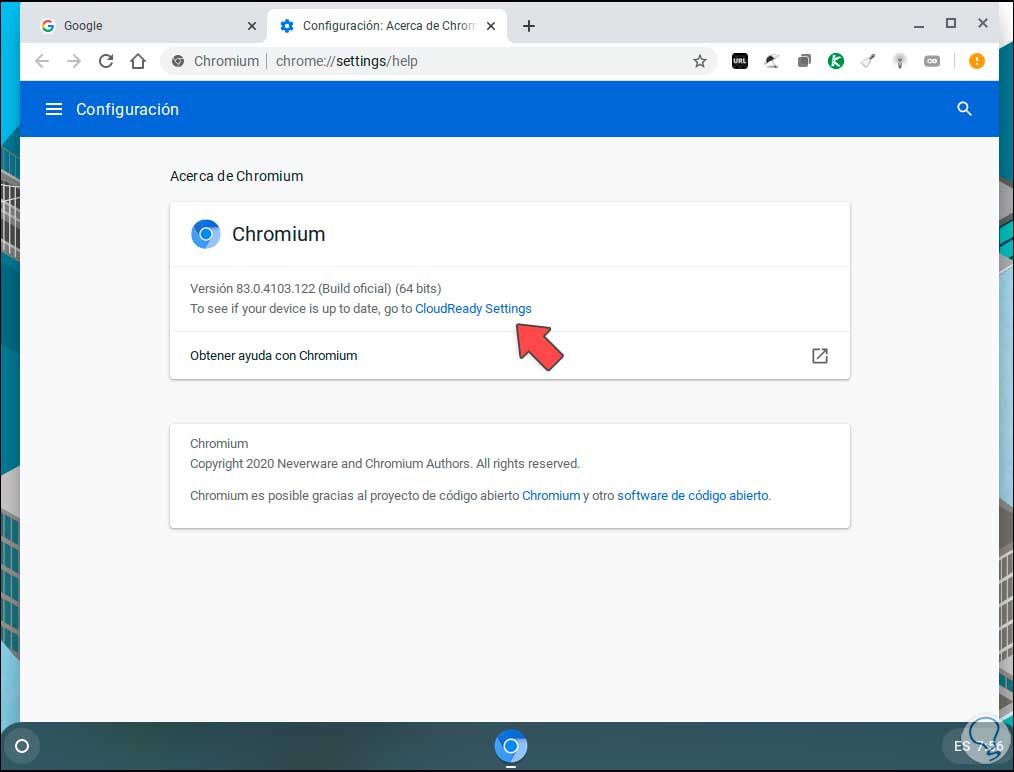The image size is (1014, 772).
Task: Open the Configuración hamburger menu
Action: point(54,109)
